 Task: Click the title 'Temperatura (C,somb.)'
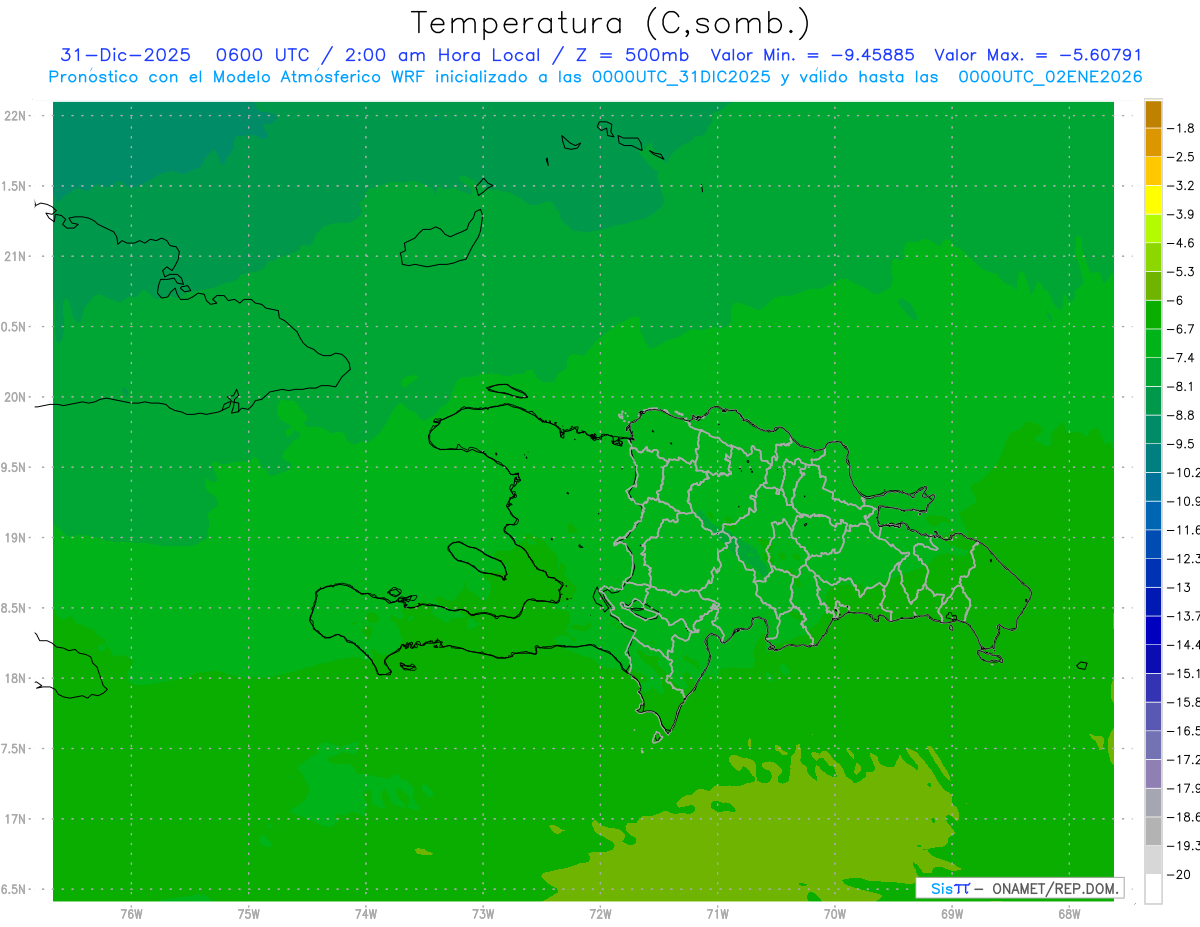[x=610, y=23]
